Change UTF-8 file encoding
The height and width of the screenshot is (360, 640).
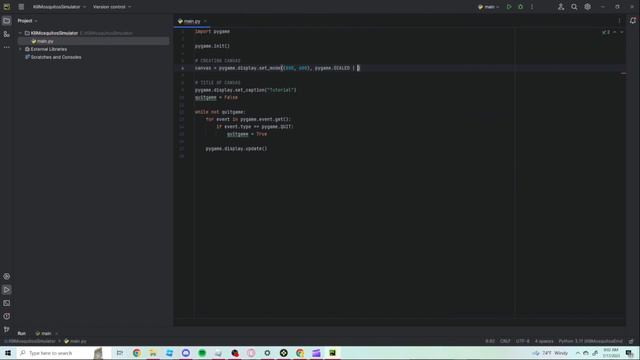click(522, 341)
